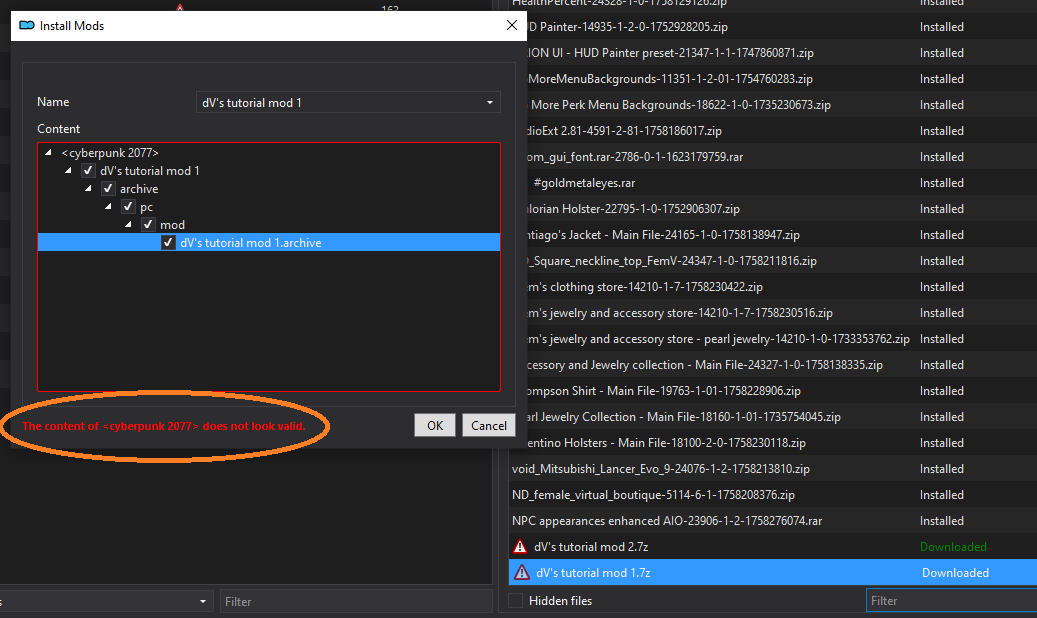
Task: Collapse the pc folder tree arrow
Action: [x=109, y=207]
